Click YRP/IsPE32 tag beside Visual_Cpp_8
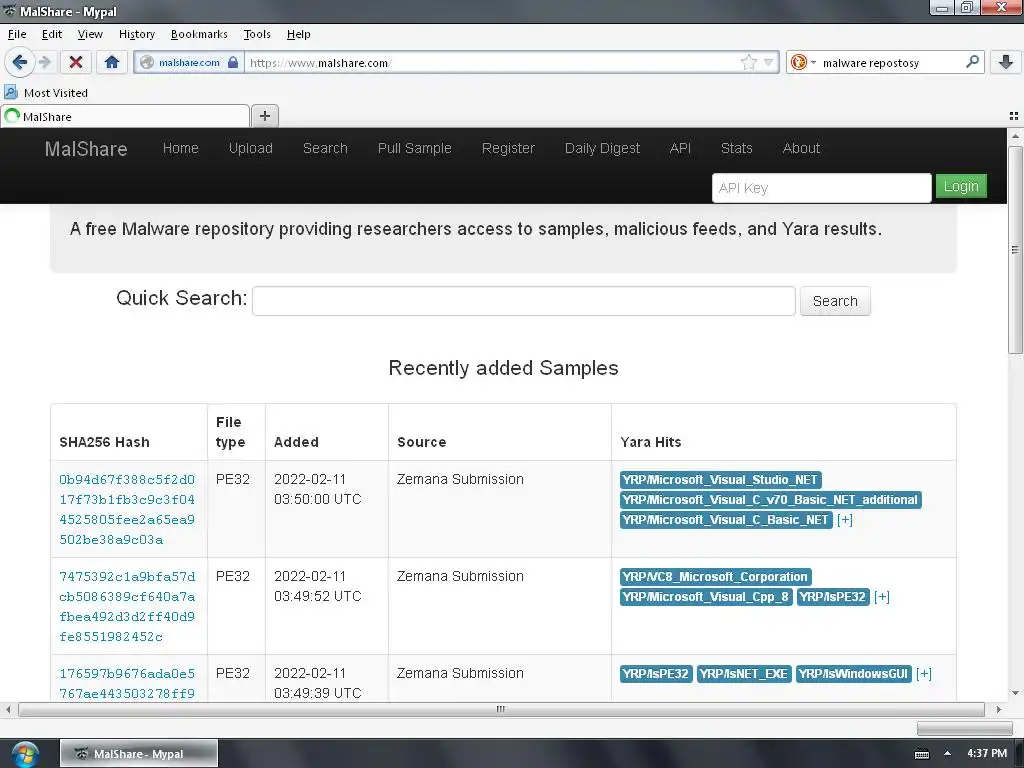Screen dimensions: 1024x768 [x=833, y=597]
